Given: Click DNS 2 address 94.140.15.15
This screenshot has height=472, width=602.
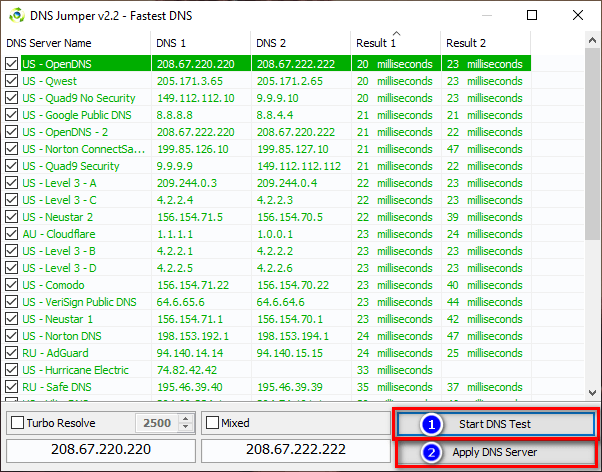Looking at the screenshot, I should (290, 353).
